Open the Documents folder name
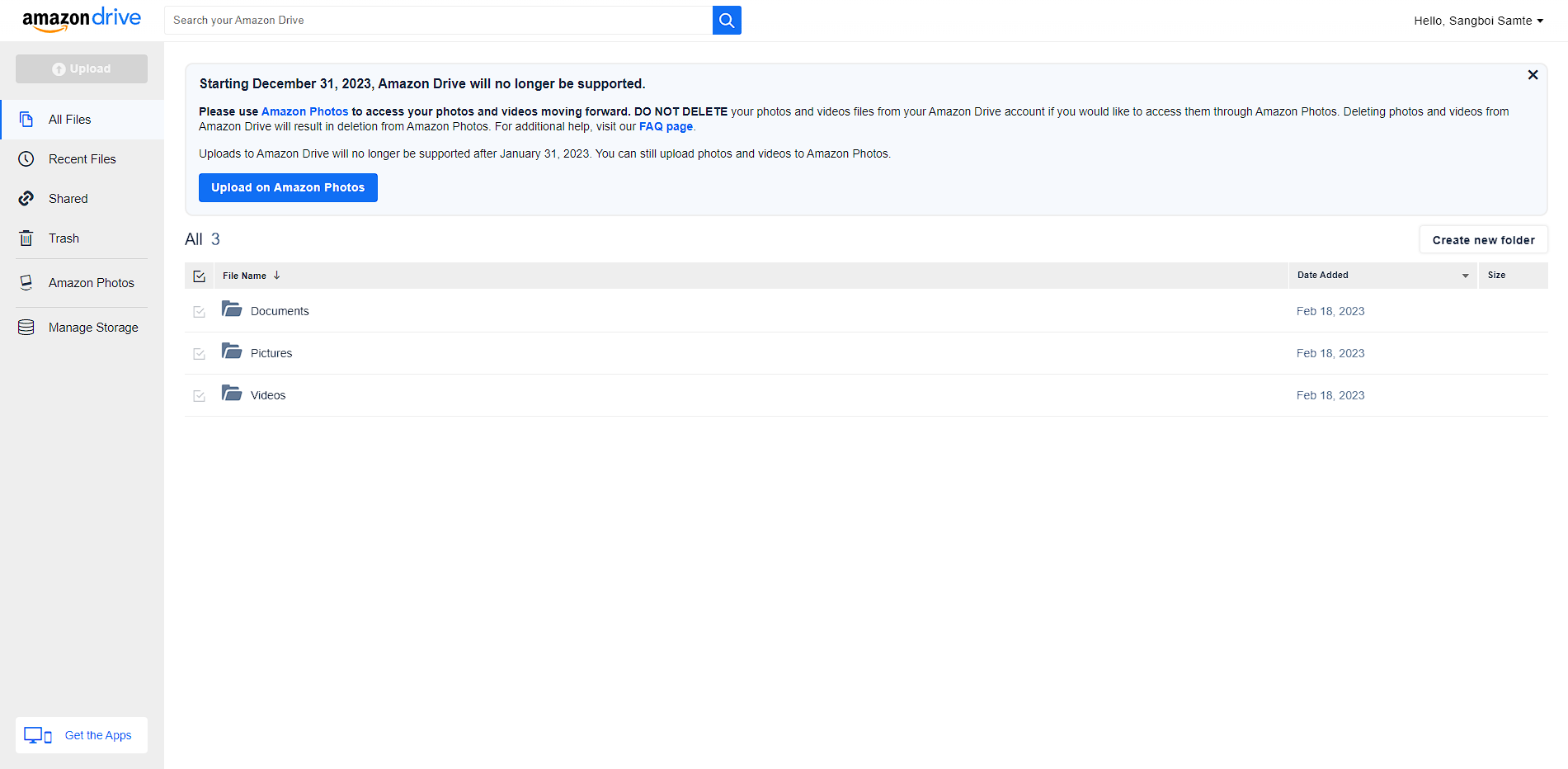 tap(280, 311)
